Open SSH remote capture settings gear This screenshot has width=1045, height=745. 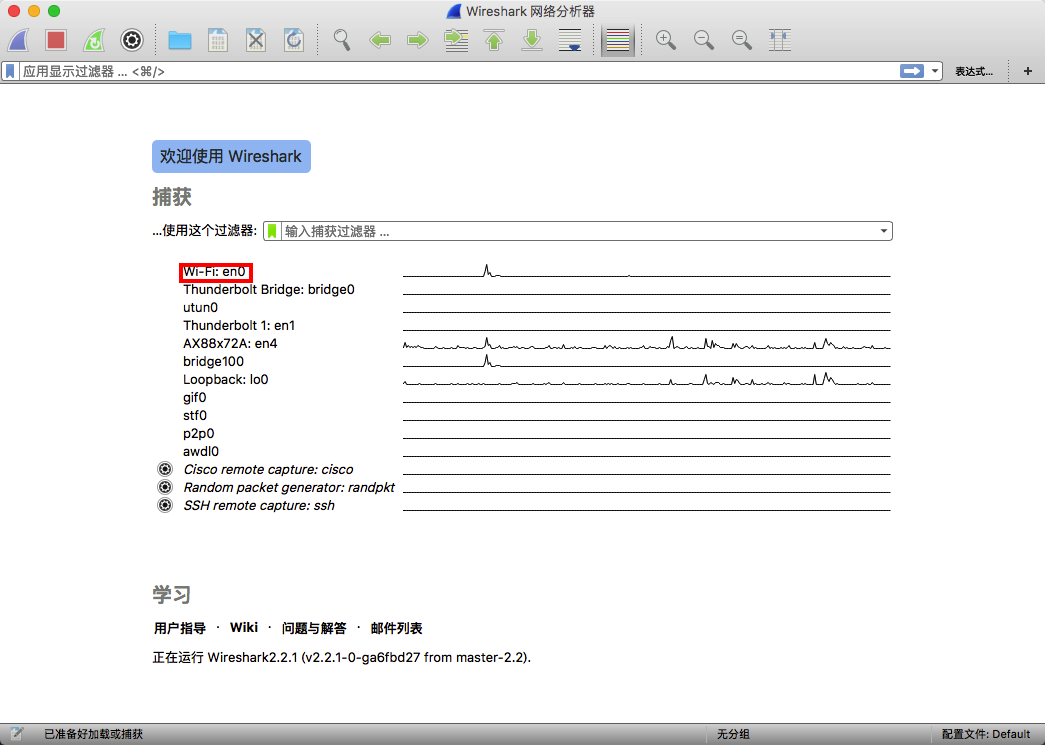point(165,505)
